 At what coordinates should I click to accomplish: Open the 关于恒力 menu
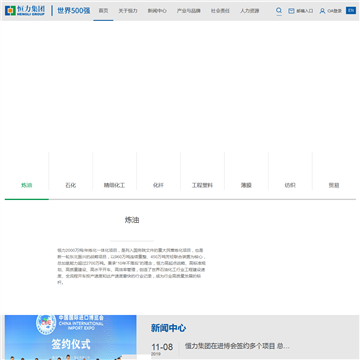pos(128,11)
